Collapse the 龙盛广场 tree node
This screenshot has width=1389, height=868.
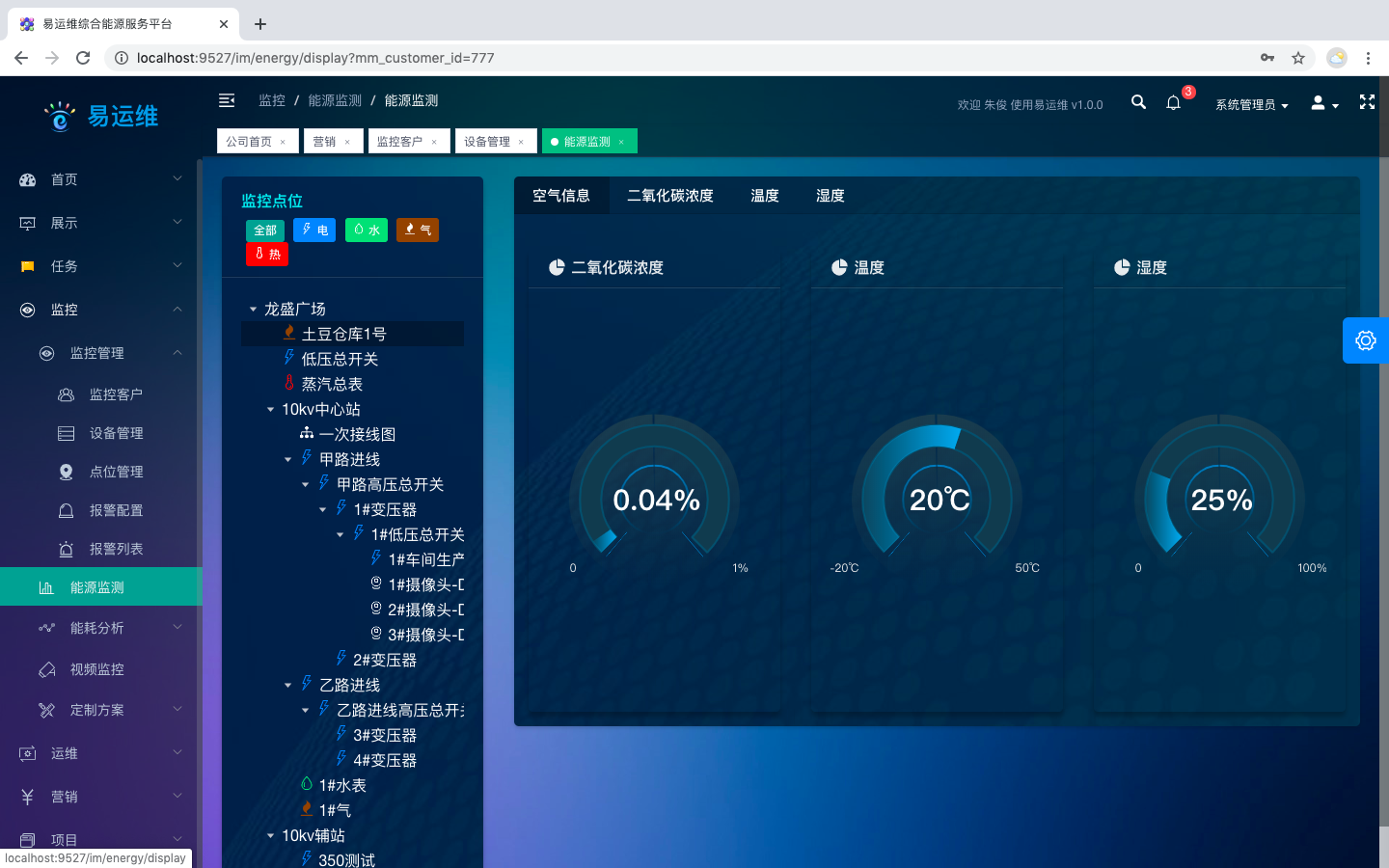[254, 310]
